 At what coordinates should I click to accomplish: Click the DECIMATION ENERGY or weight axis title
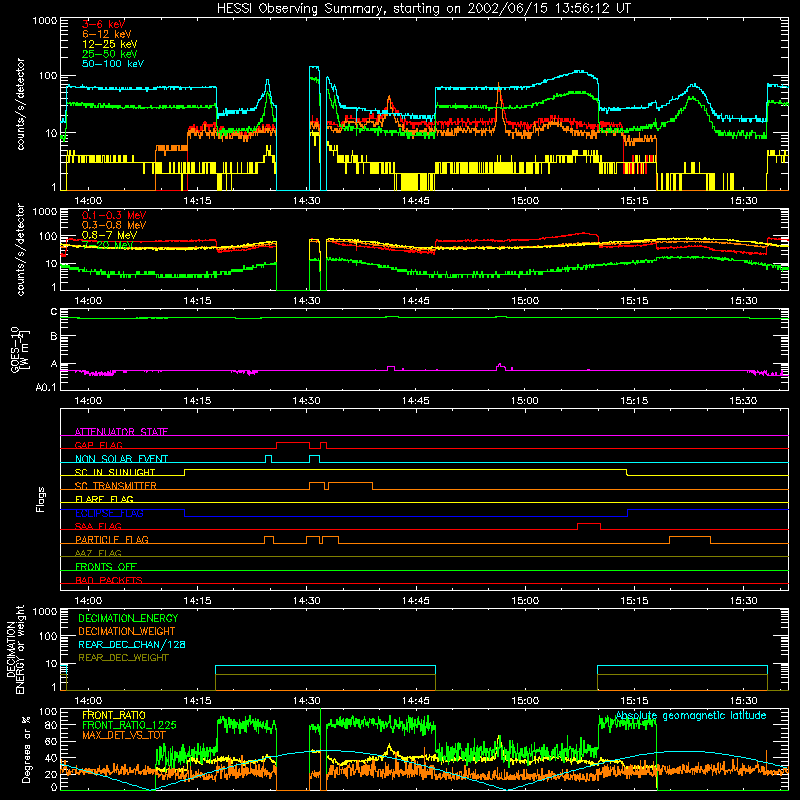point(15,650)
